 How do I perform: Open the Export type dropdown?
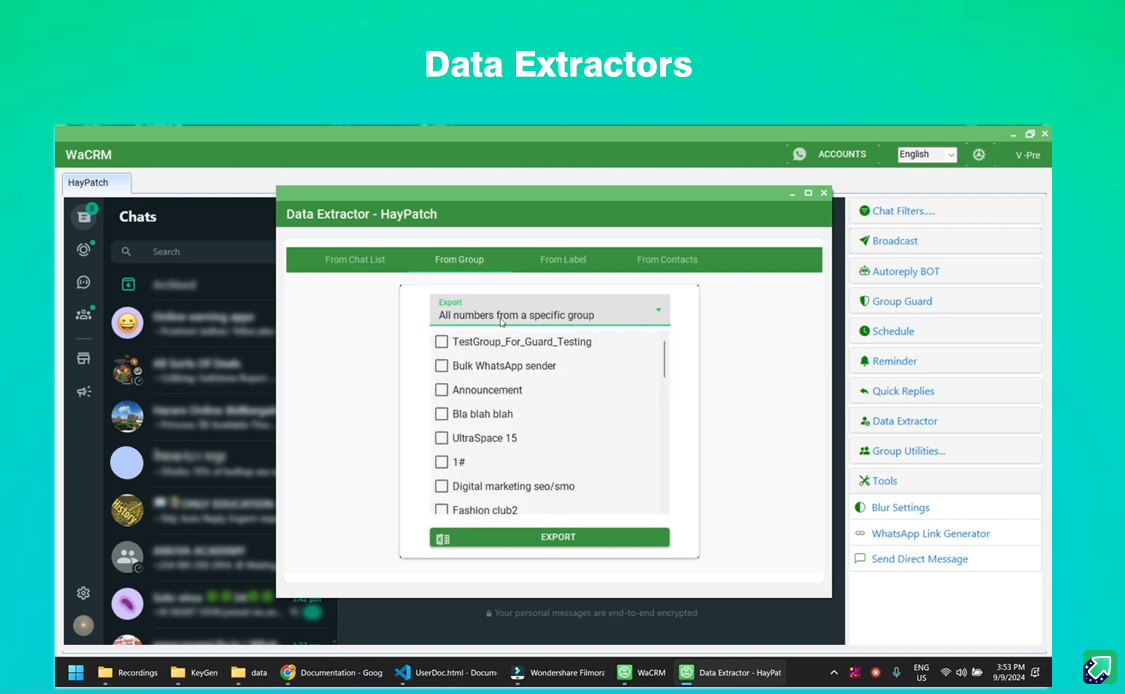click(x=550, y=310)
